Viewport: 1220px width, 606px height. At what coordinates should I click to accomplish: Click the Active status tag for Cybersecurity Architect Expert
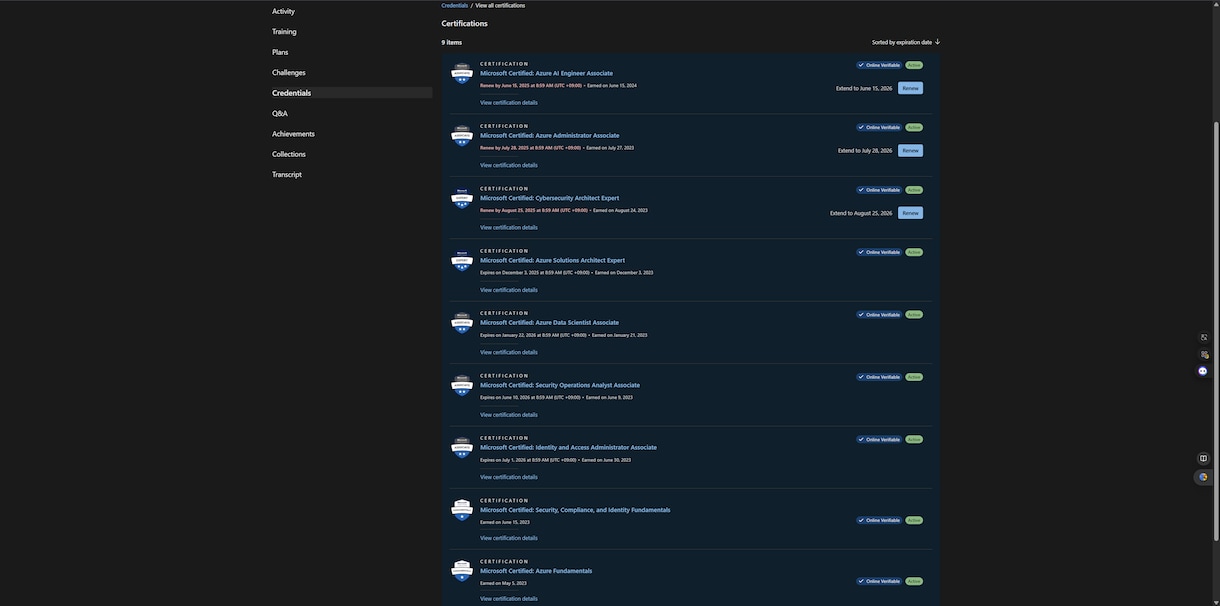point(914,190)
